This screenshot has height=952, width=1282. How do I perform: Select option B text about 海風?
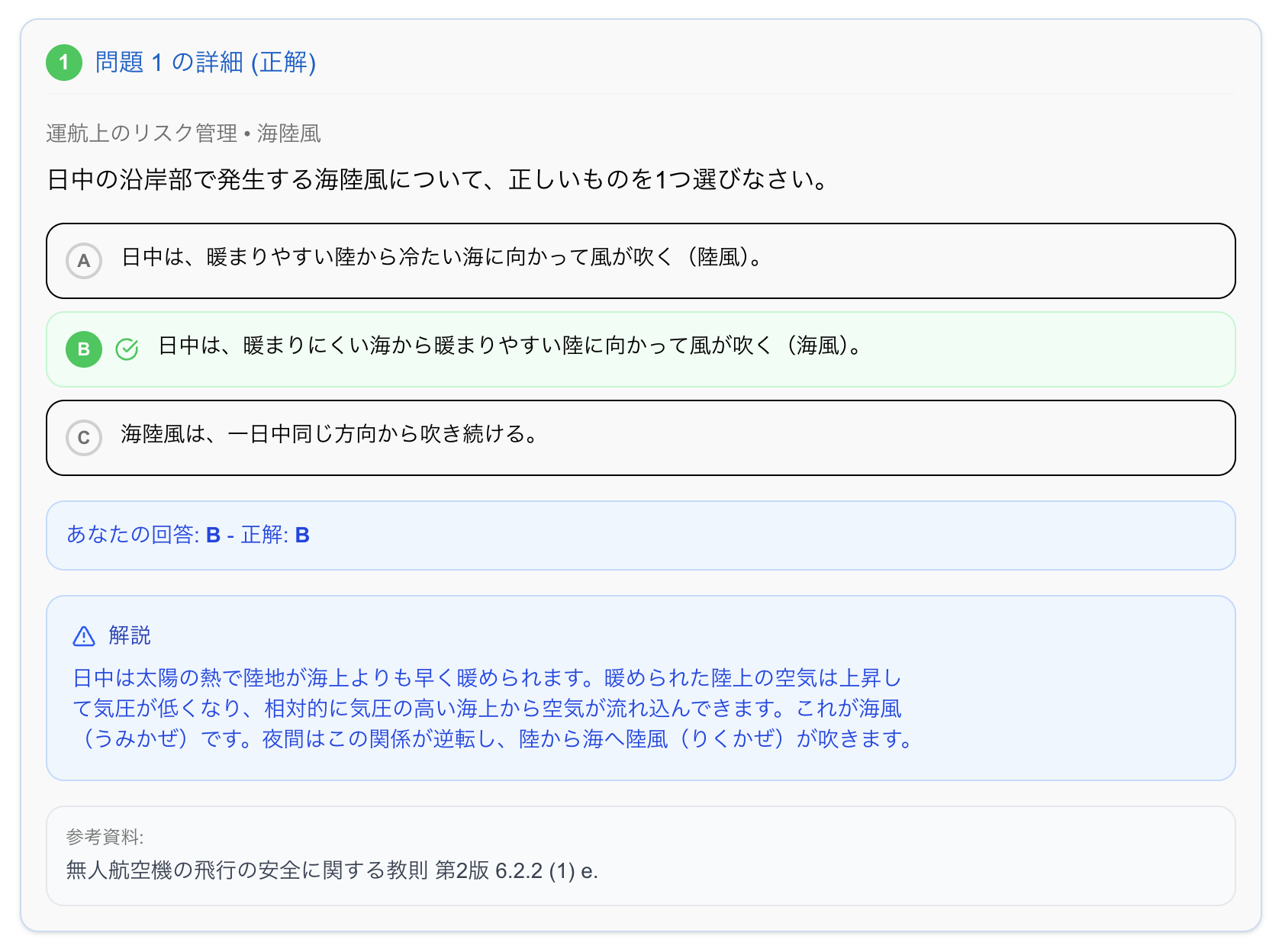[510, 346]
